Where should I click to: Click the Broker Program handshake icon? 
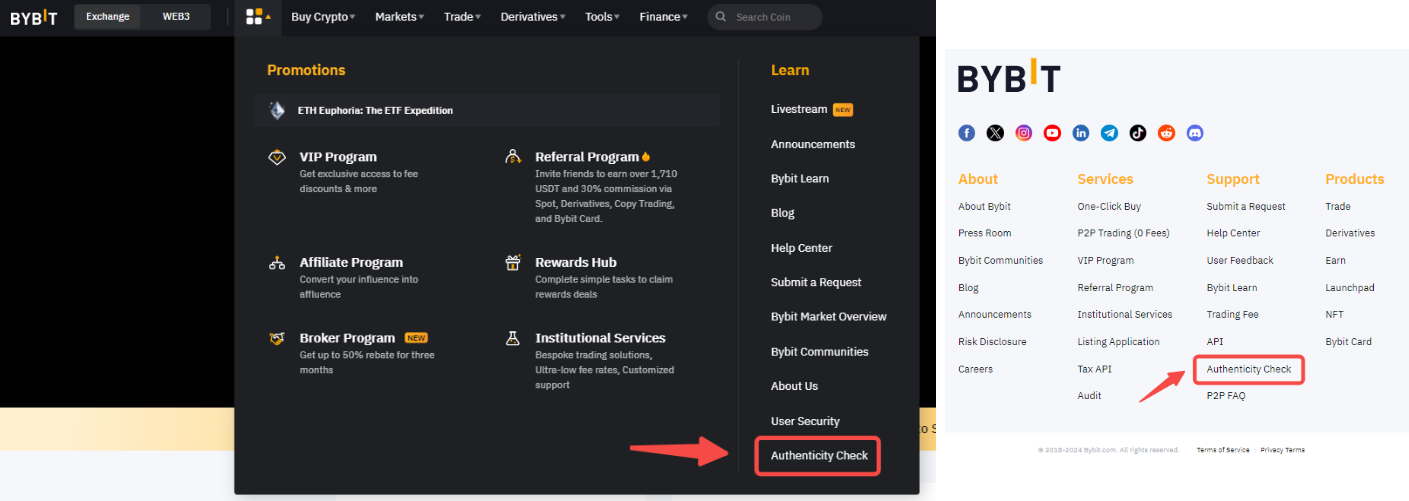click(277, 338)
